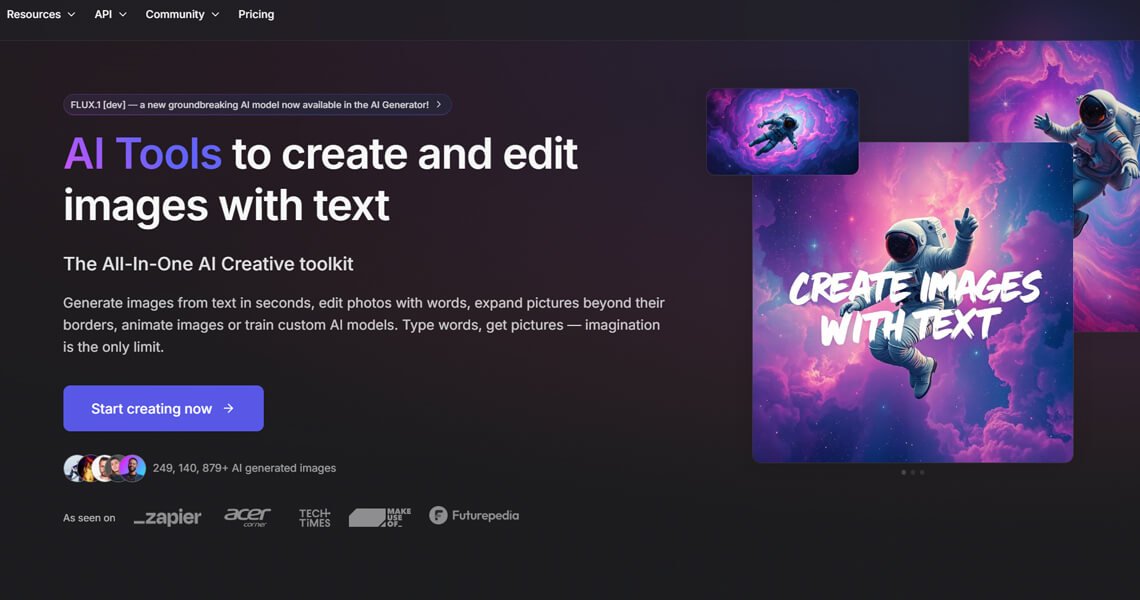Select the first carousel dot indicator

[x=903, y=472]
